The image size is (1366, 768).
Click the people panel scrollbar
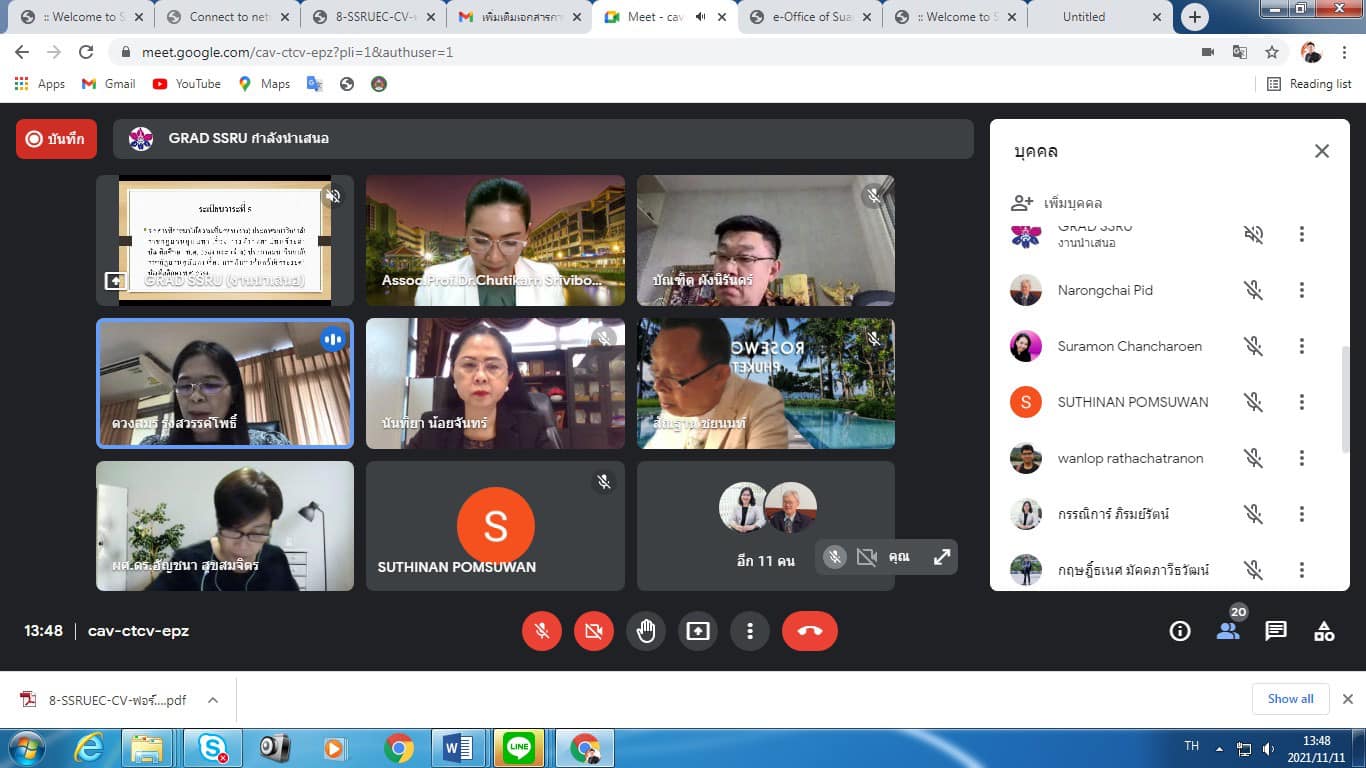pyautogui.click(x=1345, y=400)
